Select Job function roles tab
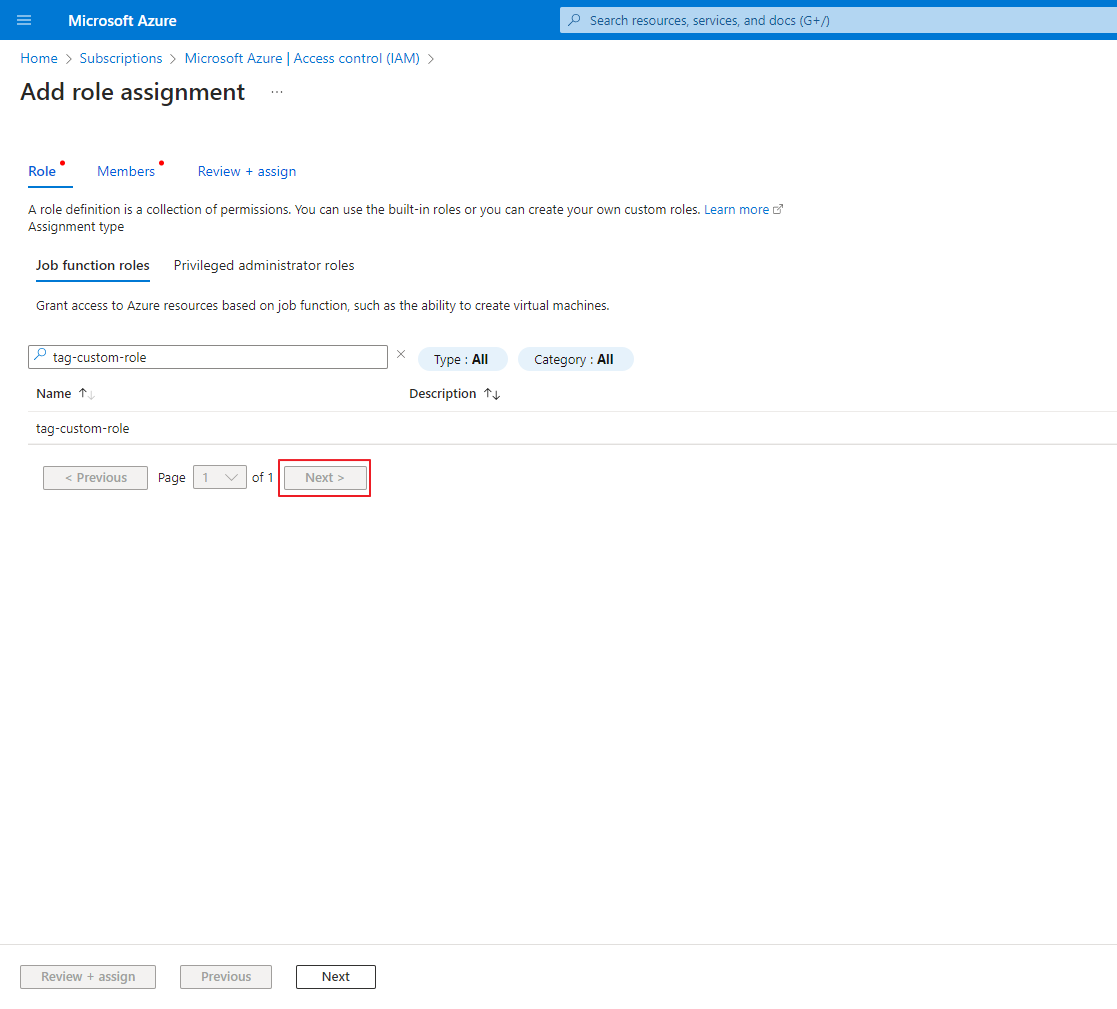The height and width of the screenshot is (1009, 1117). [x=93, y=265]
